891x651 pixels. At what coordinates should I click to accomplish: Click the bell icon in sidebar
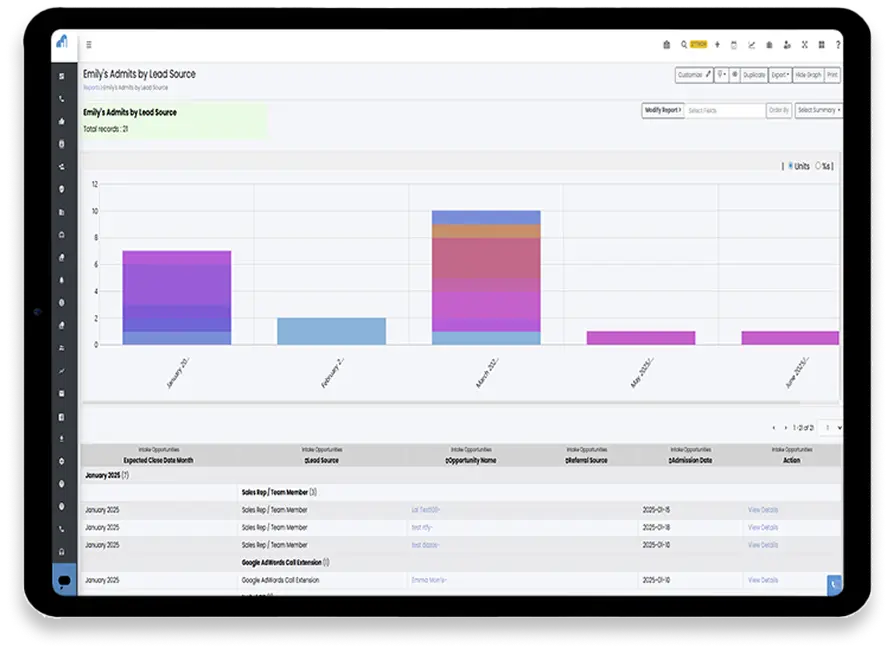tap(61, 280)
